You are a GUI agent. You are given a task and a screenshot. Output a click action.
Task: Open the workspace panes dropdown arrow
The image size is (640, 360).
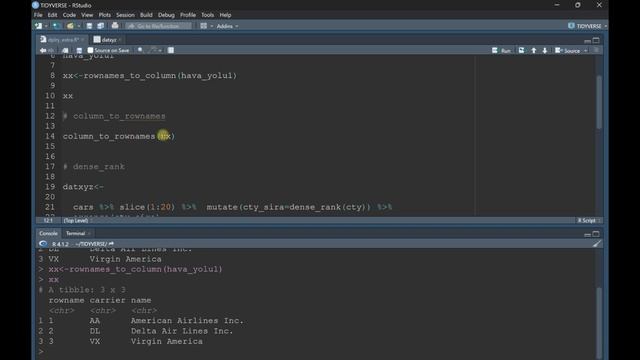(211, 26)
